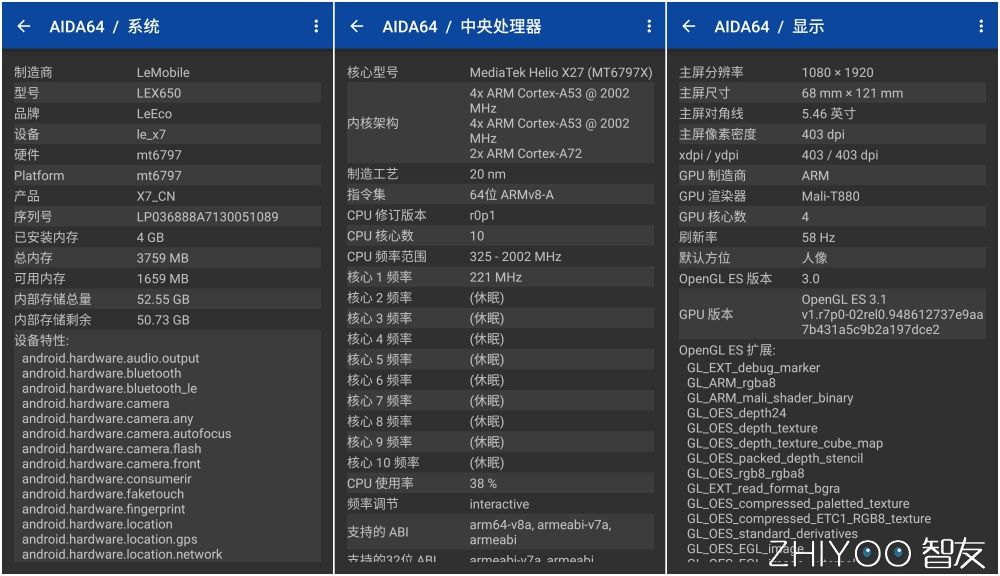1000x576 pixels.
Task: Select the 硬件 mt6797 row
Action: point(167,154)
